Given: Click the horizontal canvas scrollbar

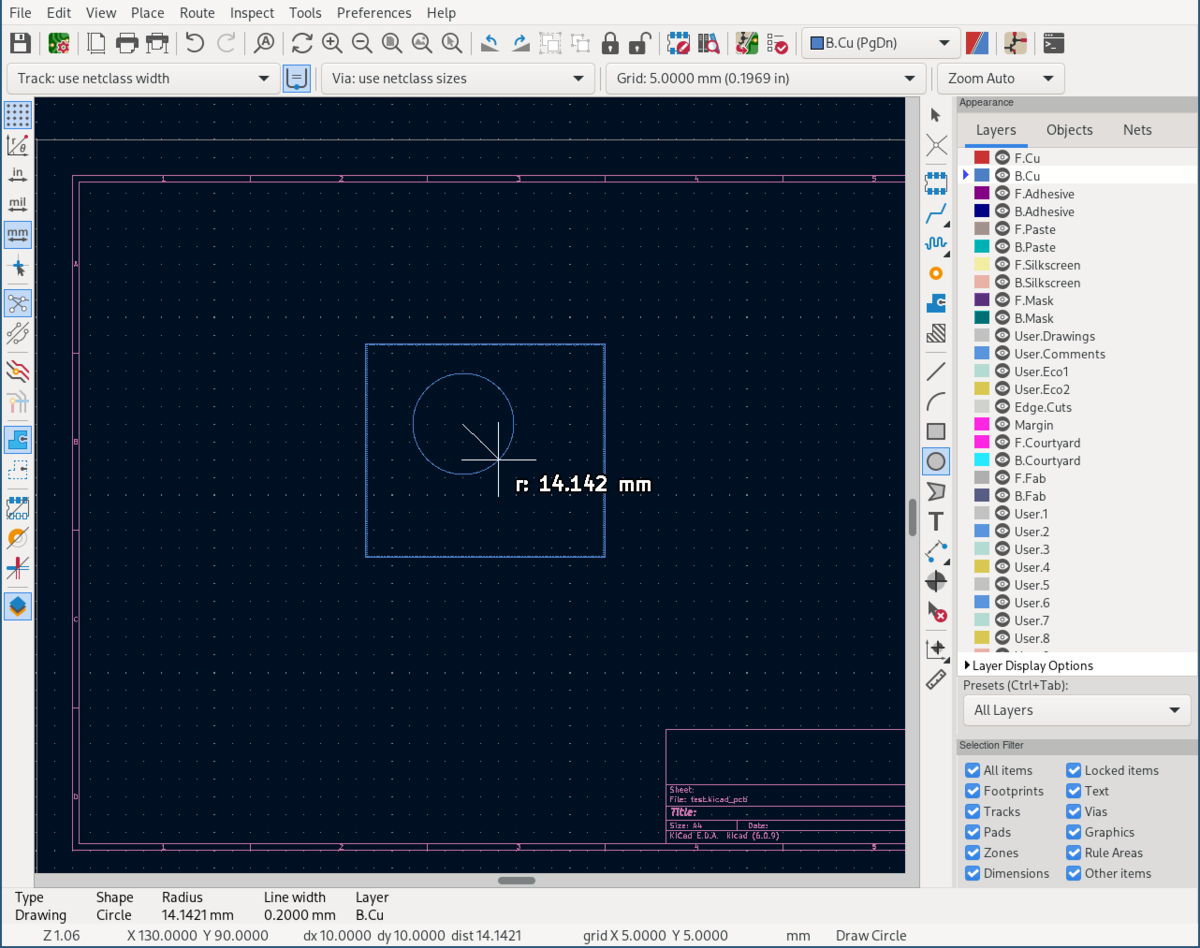Looking at the screenshot, I should click(x=517, y=880).
